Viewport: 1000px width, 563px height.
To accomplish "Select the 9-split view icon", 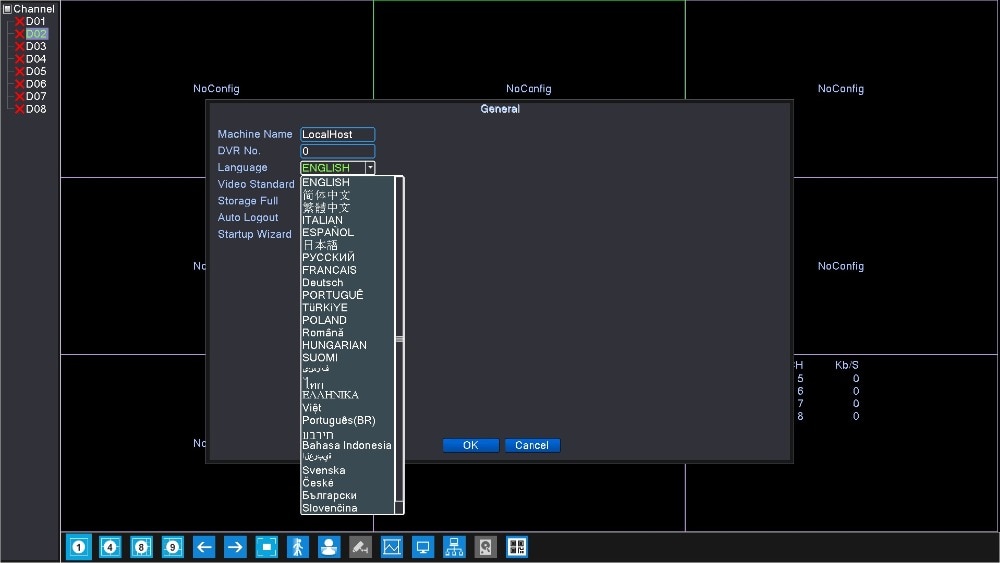I will (x=172, y=547).
